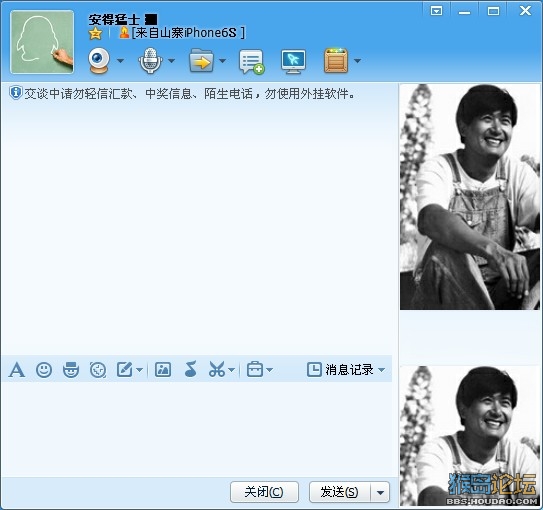543x510 pixels.
Task: Open remote desktop assistance icon
Action: (293, 62)
